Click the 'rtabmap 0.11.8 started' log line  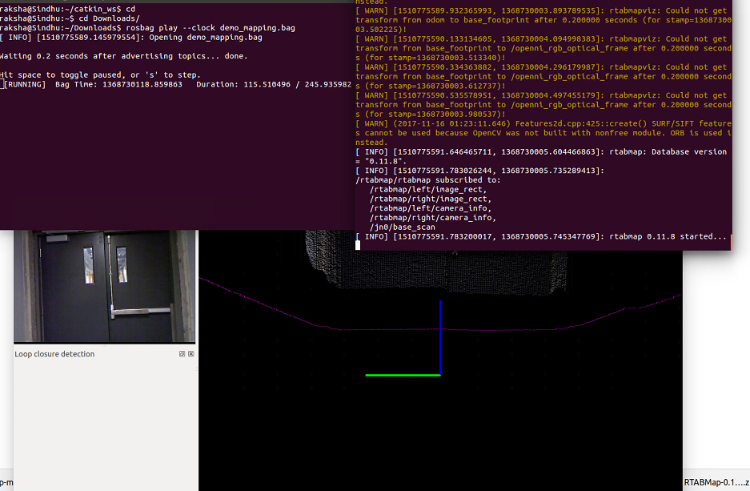pos(540,236)
